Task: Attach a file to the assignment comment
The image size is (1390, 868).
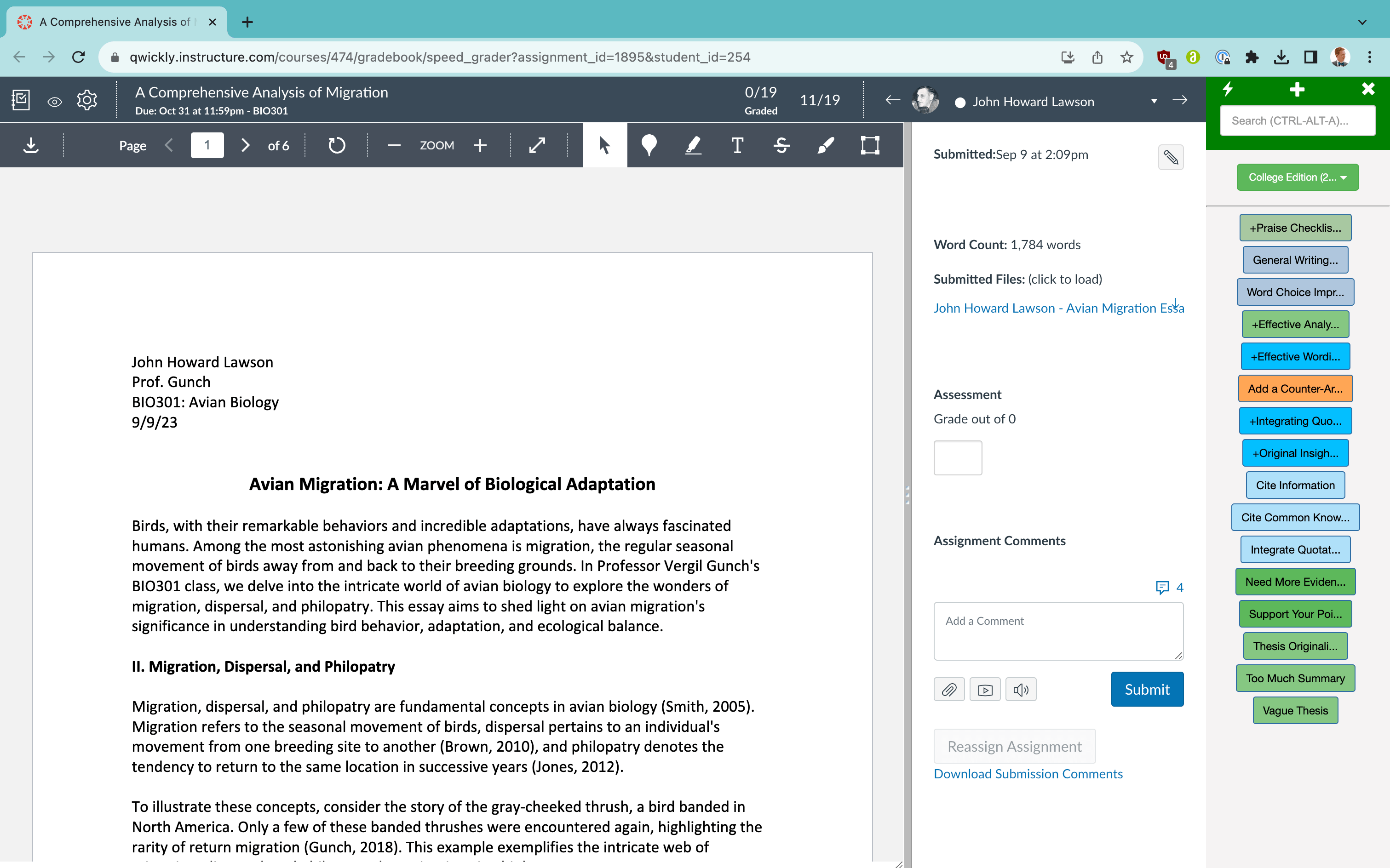Action: [949, 689]
